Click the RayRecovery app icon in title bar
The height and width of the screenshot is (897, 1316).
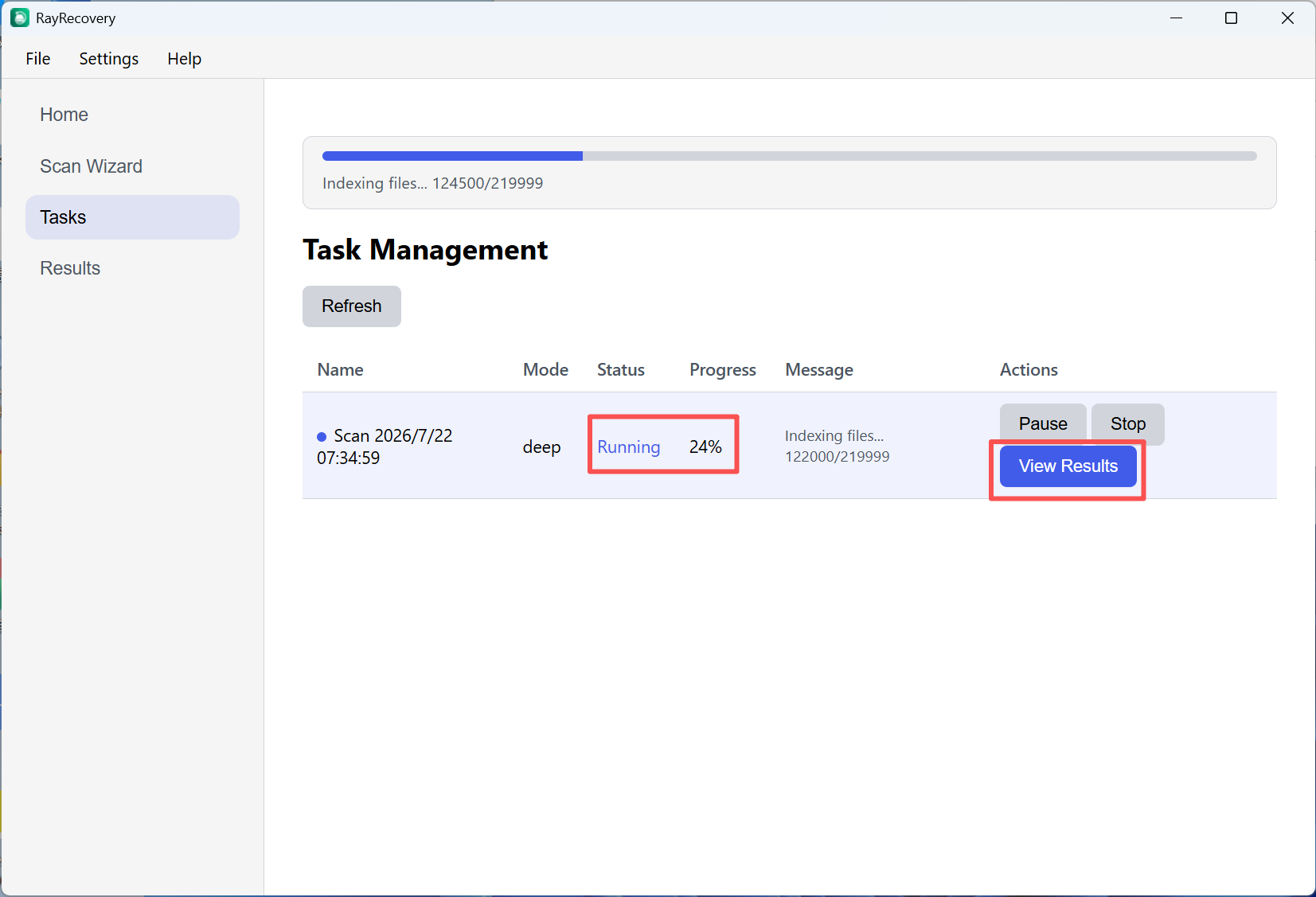(19, 18)
